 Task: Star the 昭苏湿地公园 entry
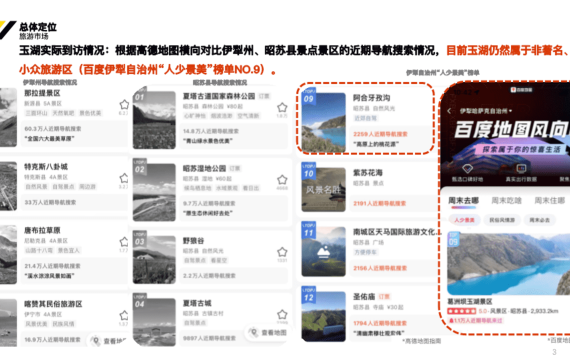(x=282, y=180)
